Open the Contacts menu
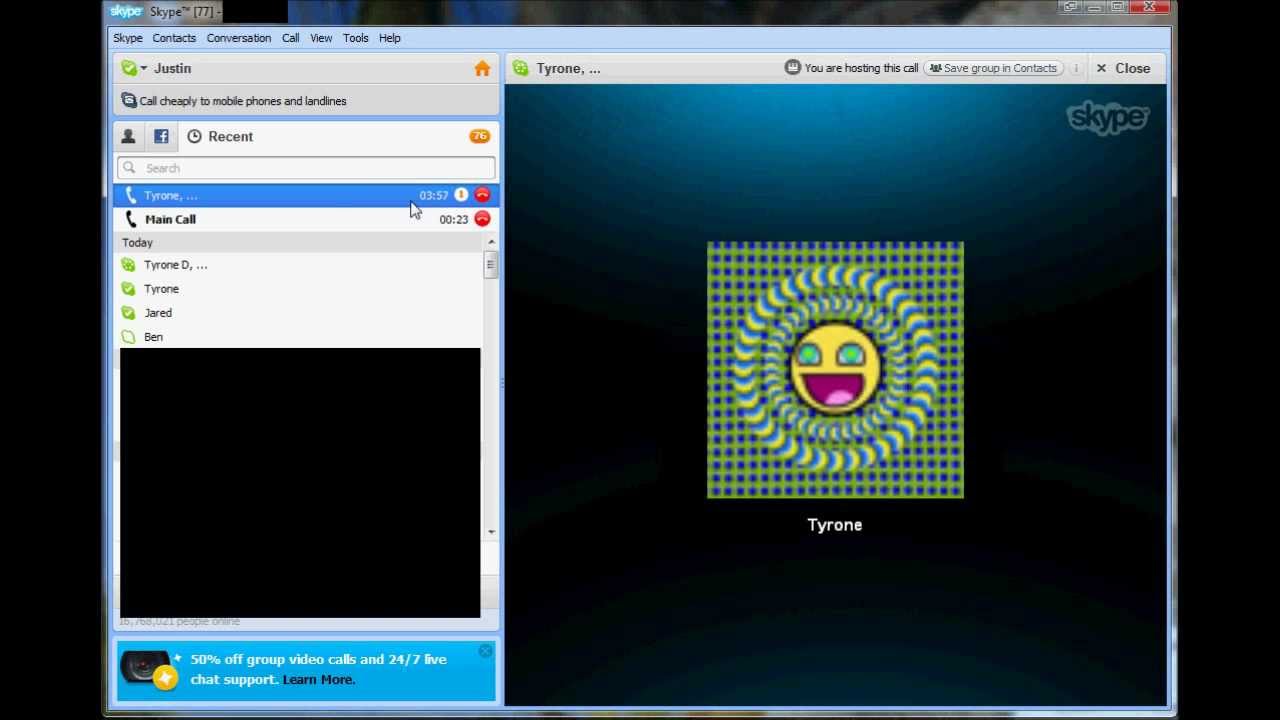The image size is (1280, 720). [x=174, y=38]
